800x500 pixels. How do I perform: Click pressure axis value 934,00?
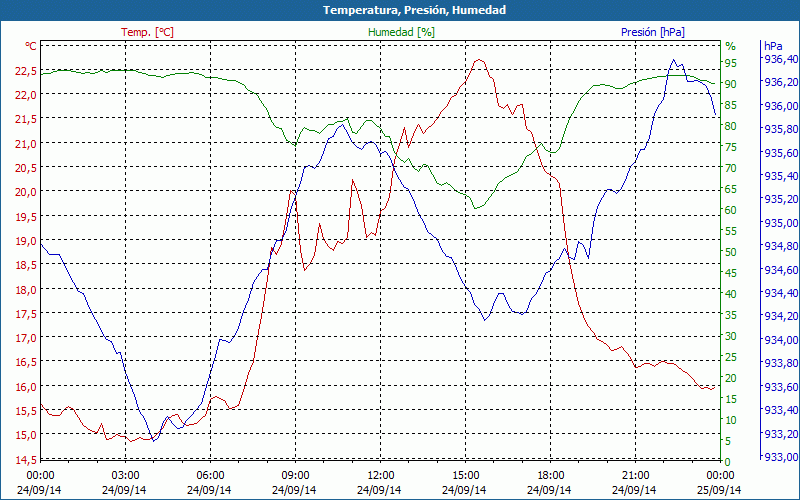point(781,340)
